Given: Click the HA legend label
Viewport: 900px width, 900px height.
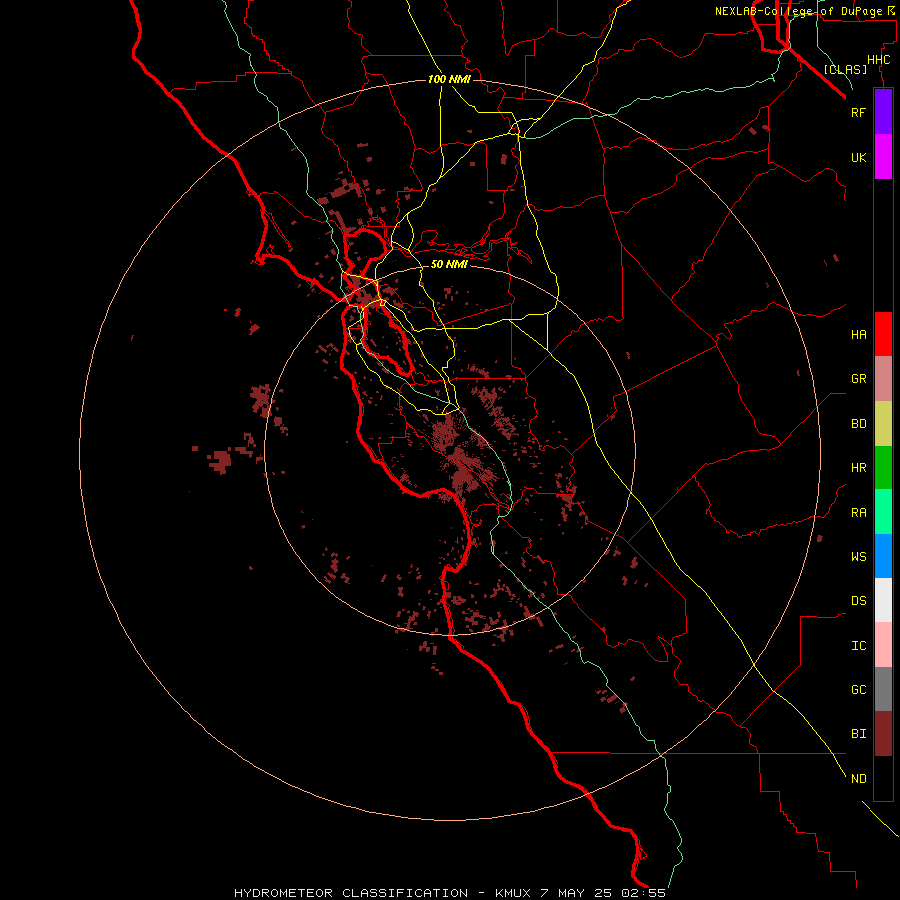Looking at the screenshot, I should coord(858,334).
